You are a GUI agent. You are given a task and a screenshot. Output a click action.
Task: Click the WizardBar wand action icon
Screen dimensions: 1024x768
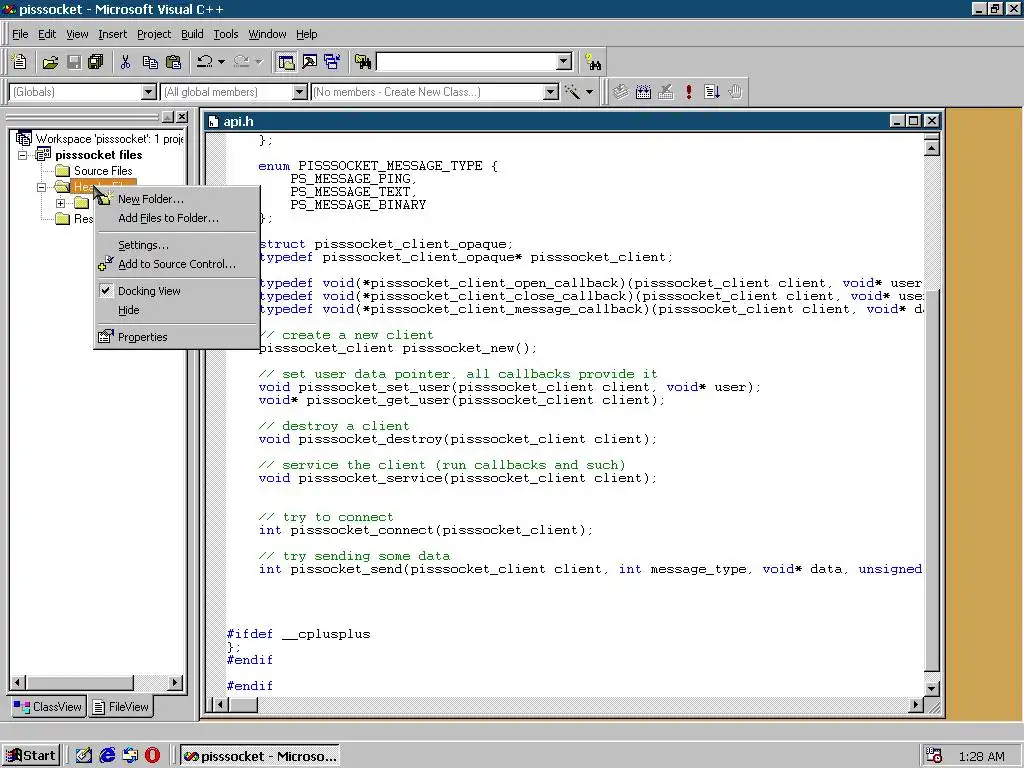pos(573,92)
